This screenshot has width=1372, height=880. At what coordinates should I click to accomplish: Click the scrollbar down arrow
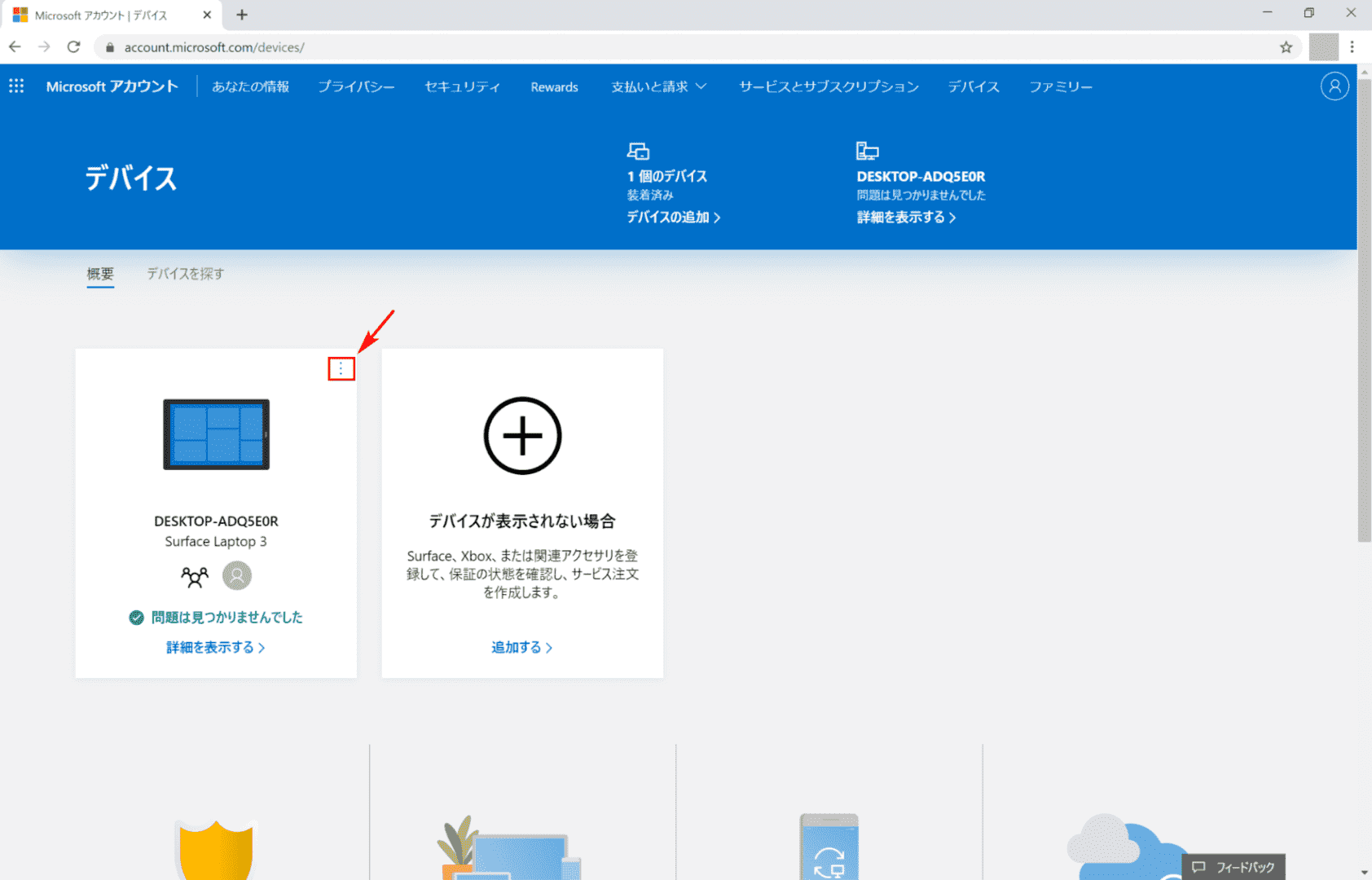pyautogui.click(x=1365, y=873)
